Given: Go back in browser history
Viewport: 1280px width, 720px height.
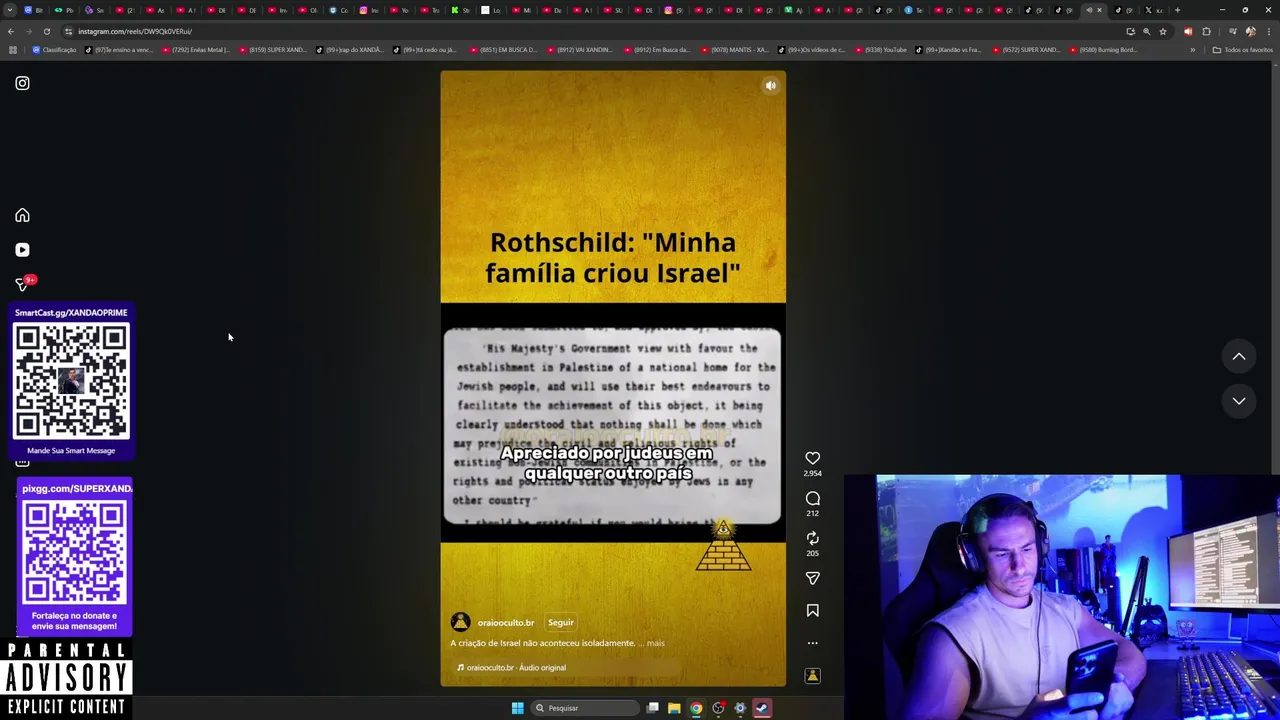Looking at the screenshot, I should click(11, 31).
